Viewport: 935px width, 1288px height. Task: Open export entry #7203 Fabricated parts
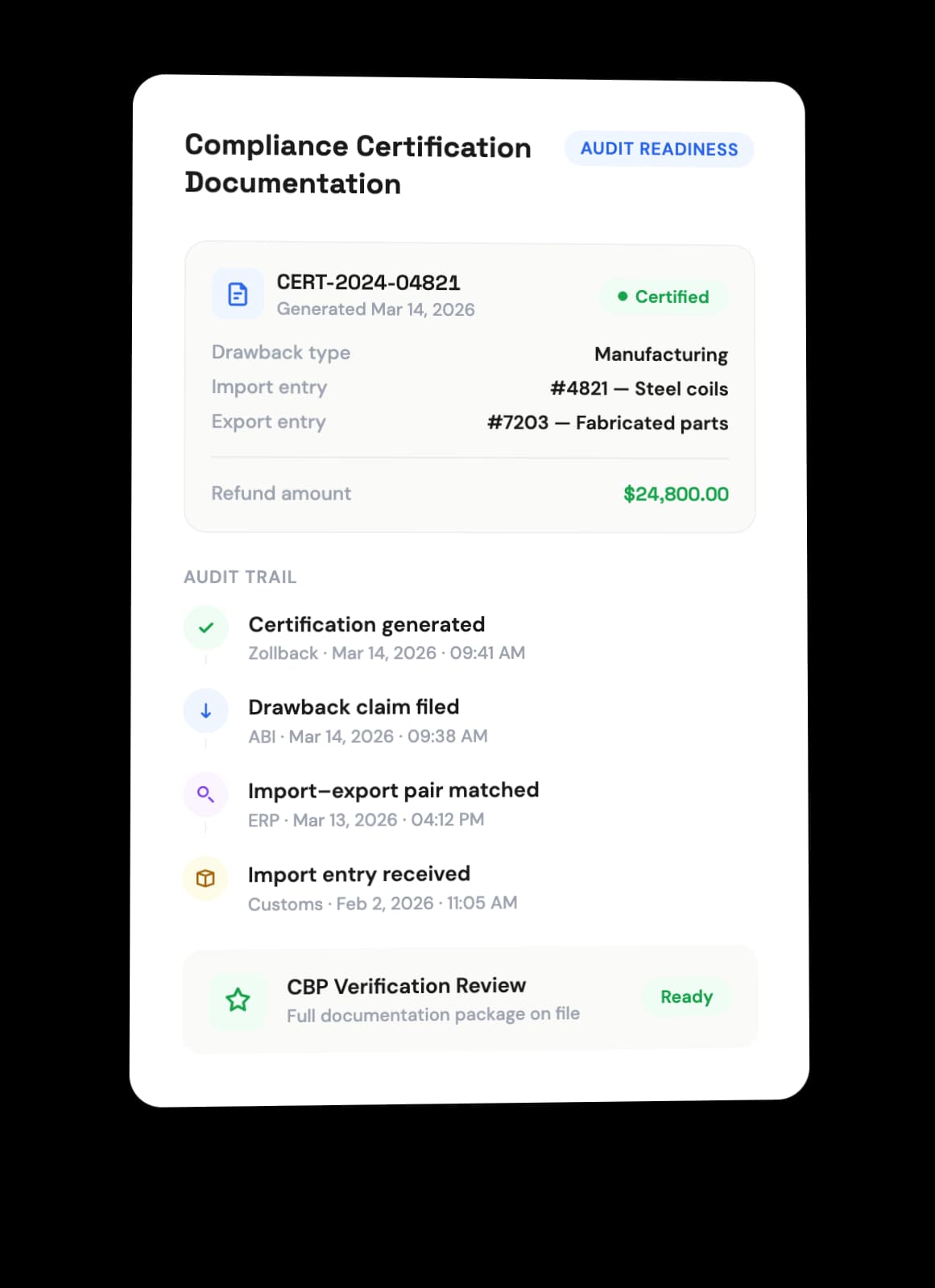pos(606,422)
